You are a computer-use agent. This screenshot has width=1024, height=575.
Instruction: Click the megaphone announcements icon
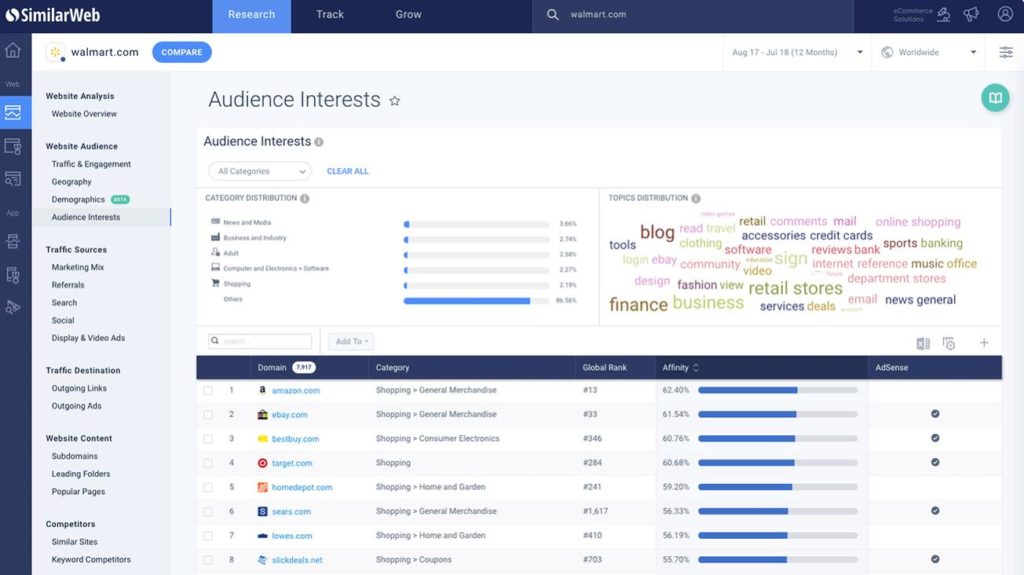coord(971,14)
